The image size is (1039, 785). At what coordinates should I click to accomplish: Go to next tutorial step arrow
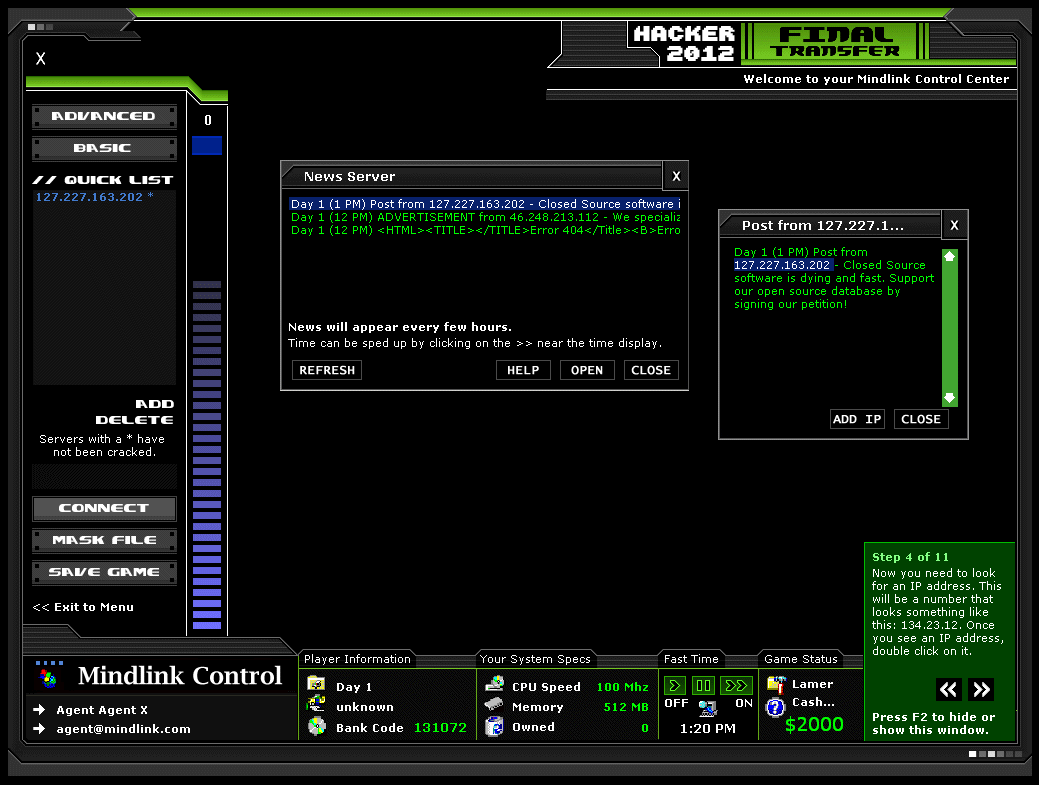(x=981, y=690)
